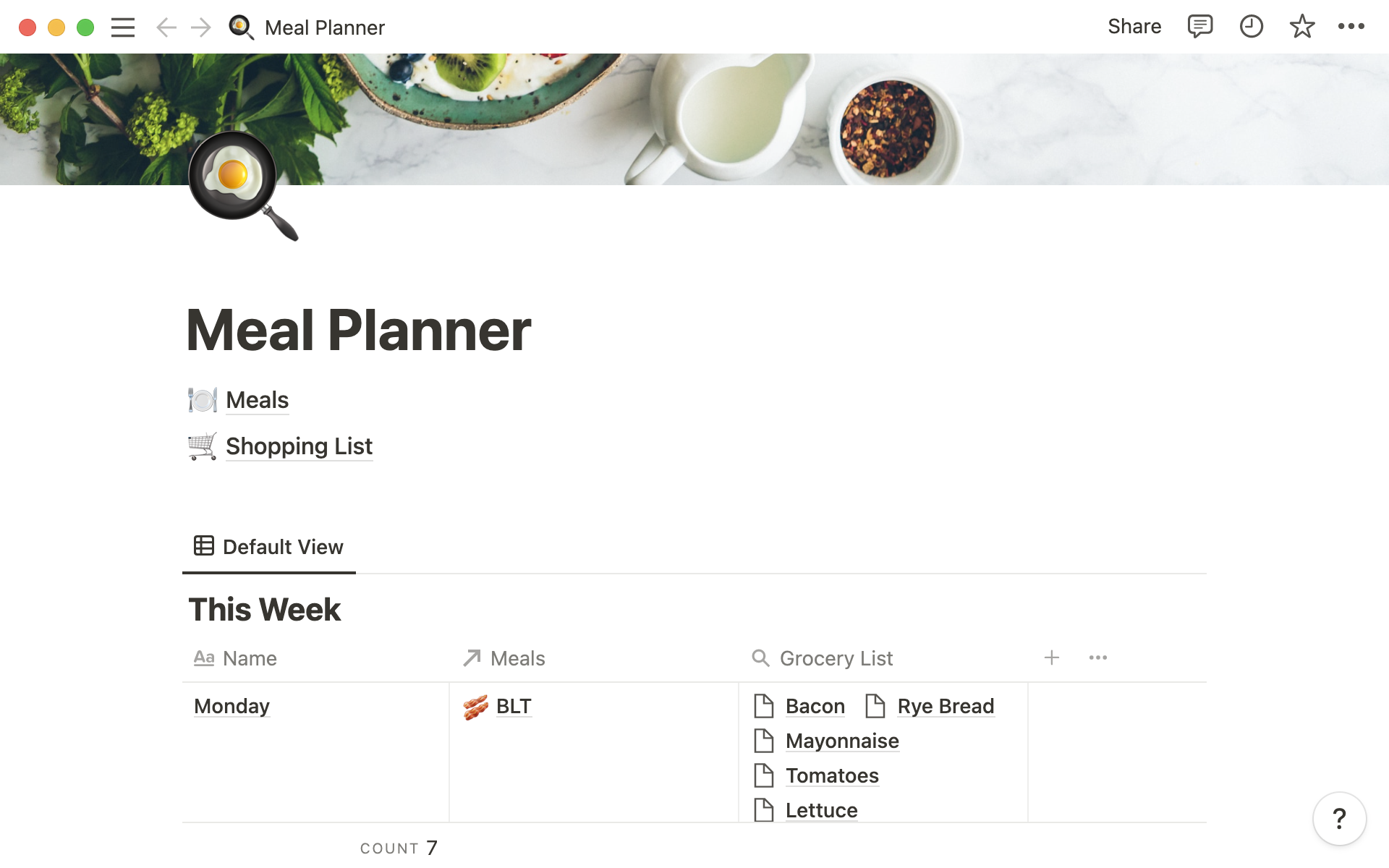Click the Name column type icon

pyautogui.click(x=204, y=657)
